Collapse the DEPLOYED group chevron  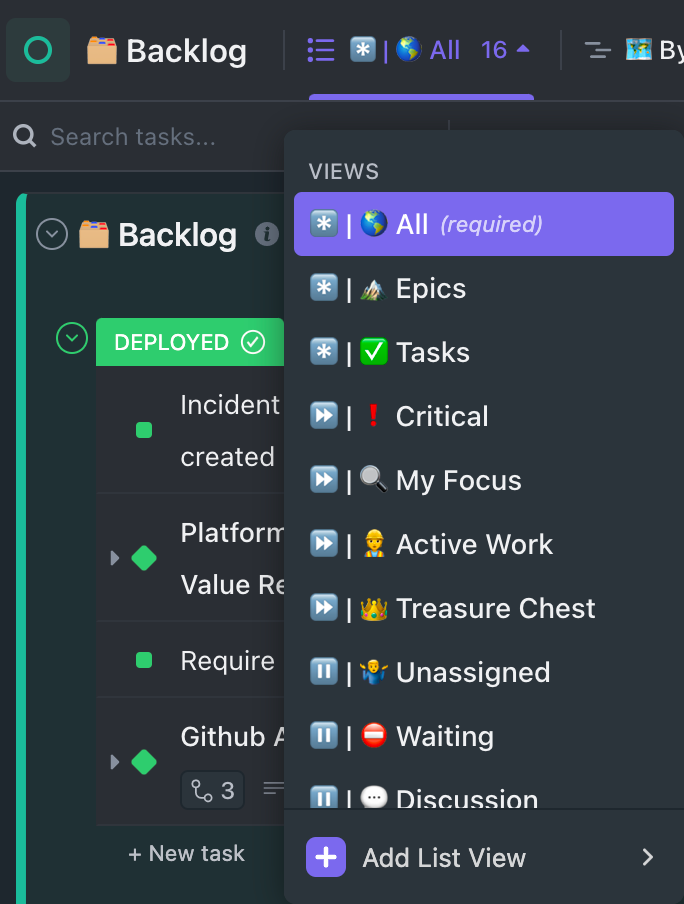pos(71,338)
